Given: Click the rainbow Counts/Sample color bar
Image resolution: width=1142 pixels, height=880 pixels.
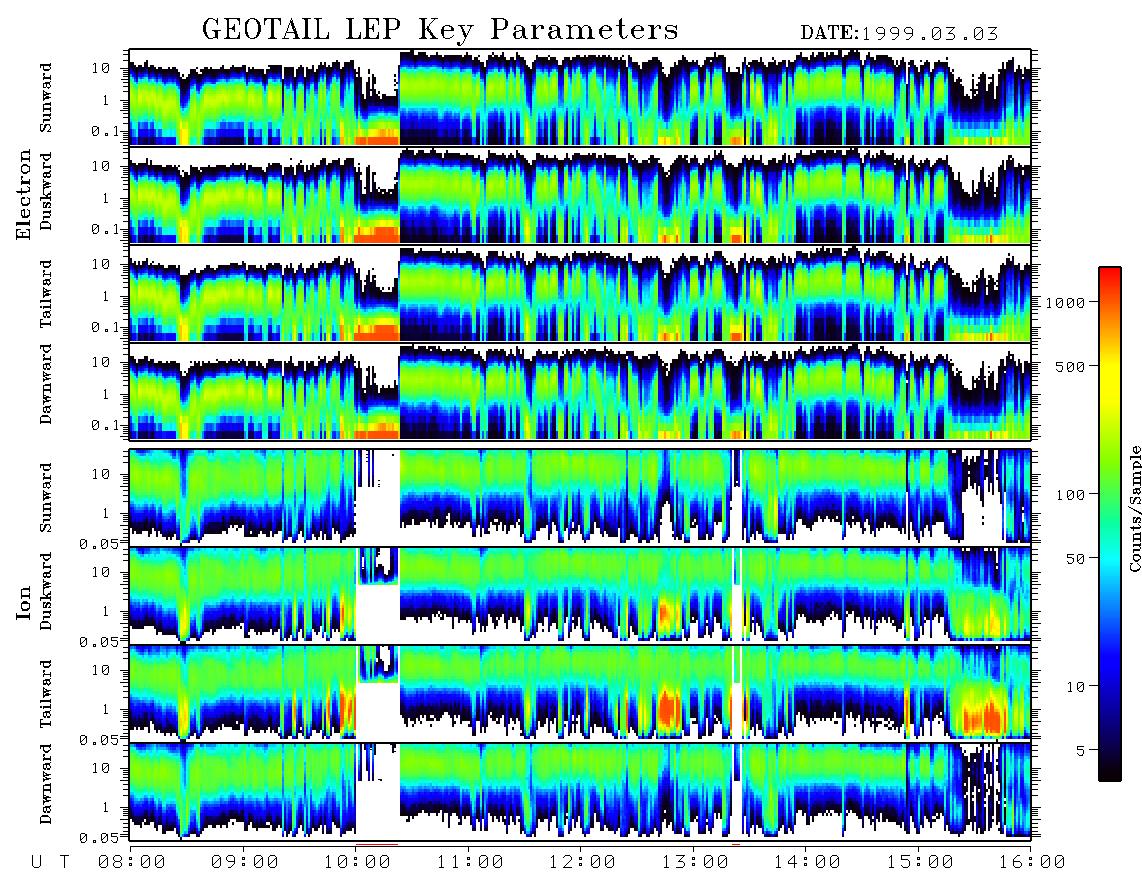Looking at the screenshot, I should (1109, 524).
